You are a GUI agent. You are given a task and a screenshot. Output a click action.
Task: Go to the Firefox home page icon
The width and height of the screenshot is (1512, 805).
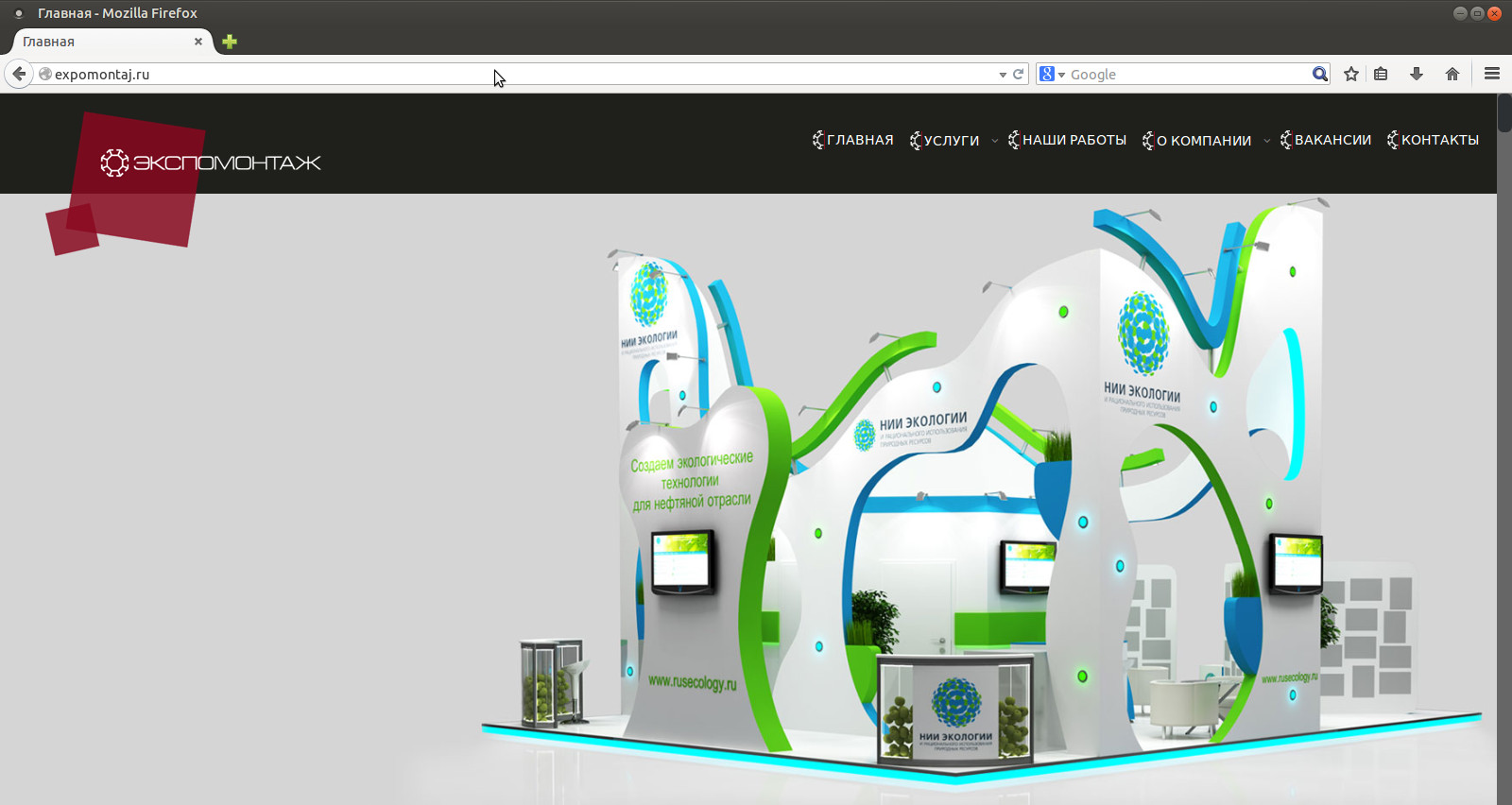coord(1452,74)
